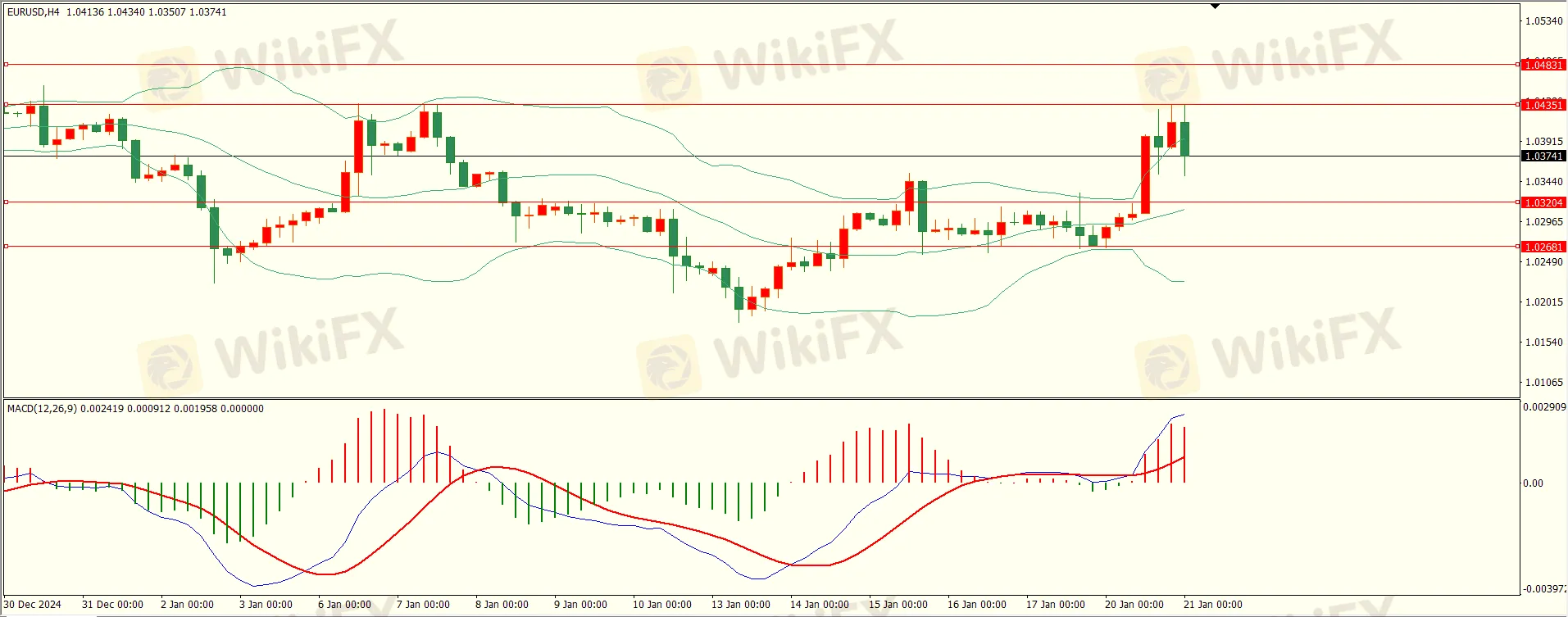Screen dimensions: 1568x617
Task: Click the 10 Jan 00:00 date label
Action: [662, 605]
